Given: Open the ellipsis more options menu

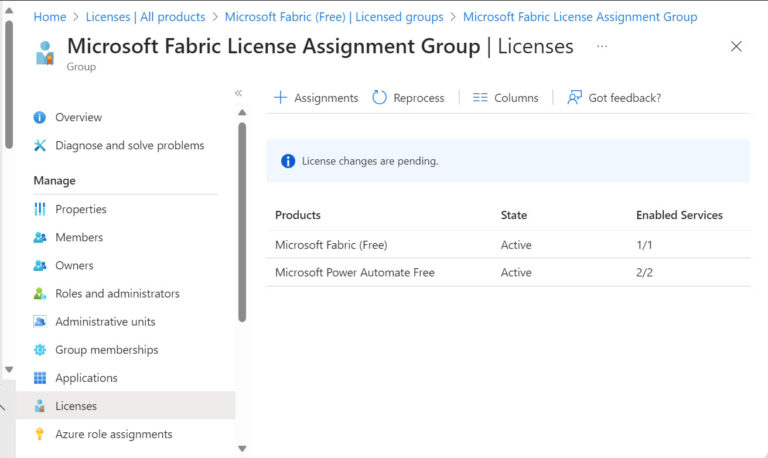Looking at the screenshot, I should point(601,46).
